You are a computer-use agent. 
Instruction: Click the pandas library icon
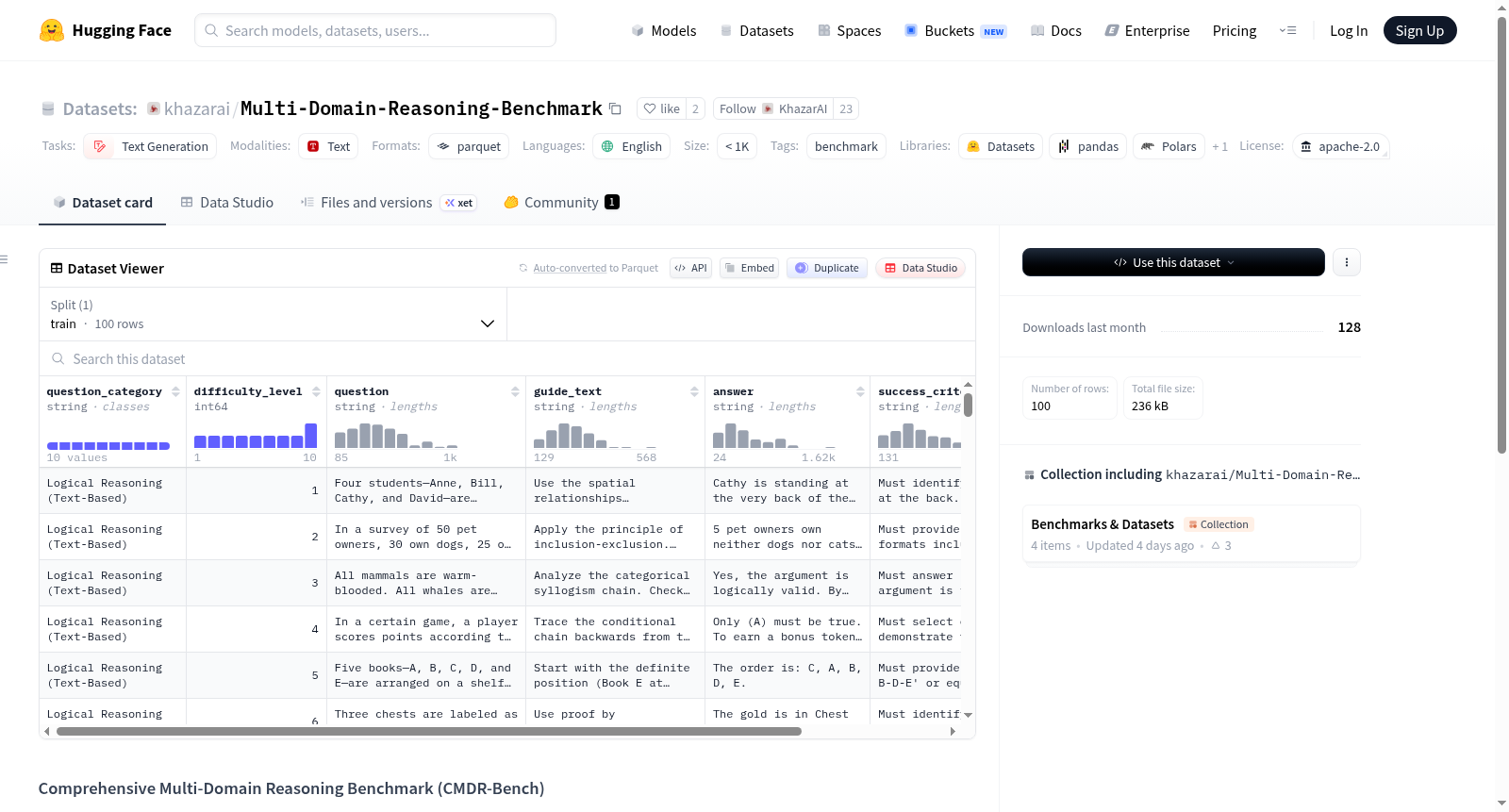[1064, 146]
